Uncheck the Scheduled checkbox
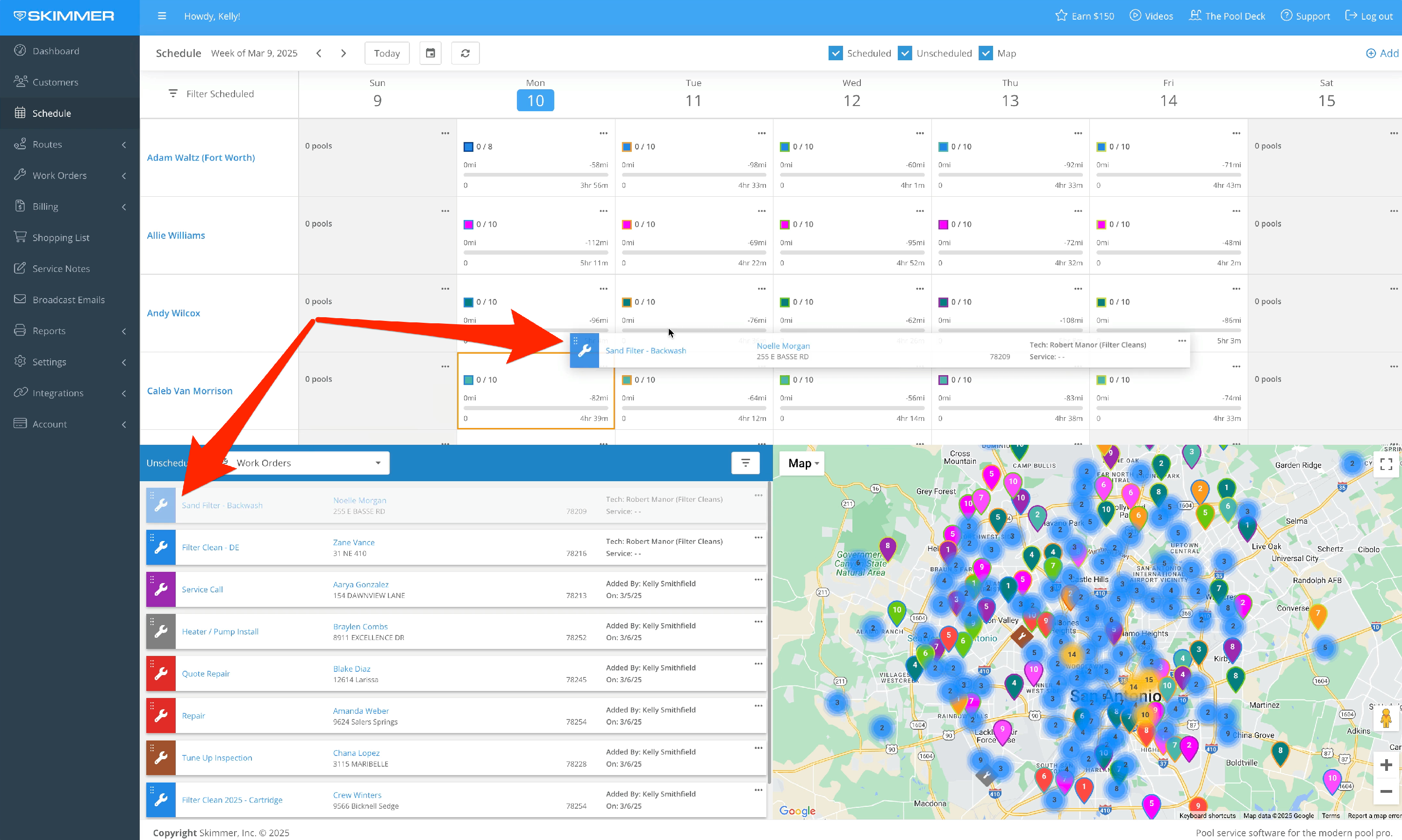Image resolution: width=1402 pixels, height=840 pixels. (835, 53)
